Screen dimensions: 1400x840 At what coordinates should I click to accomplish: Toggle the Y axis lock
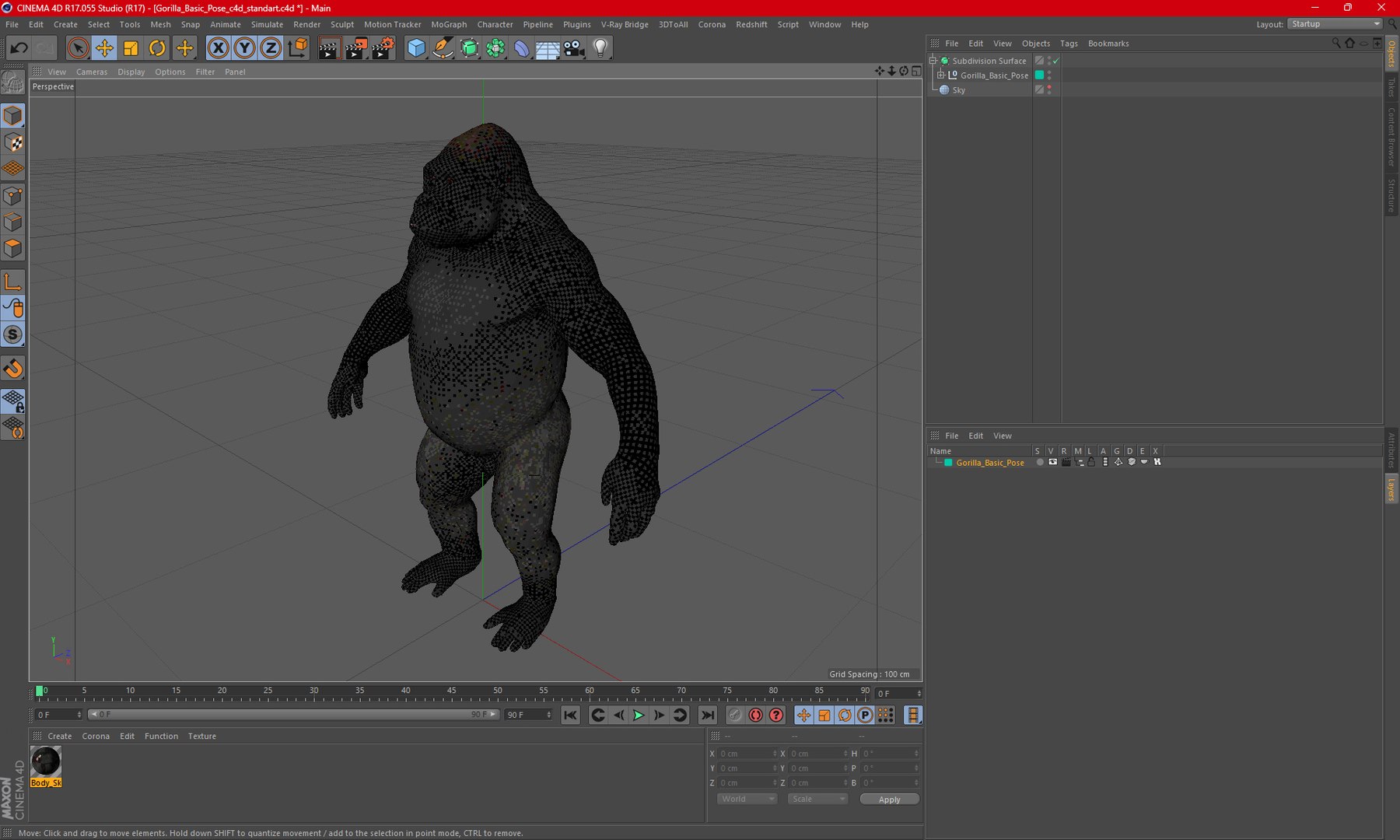click(x=245, y=48)
